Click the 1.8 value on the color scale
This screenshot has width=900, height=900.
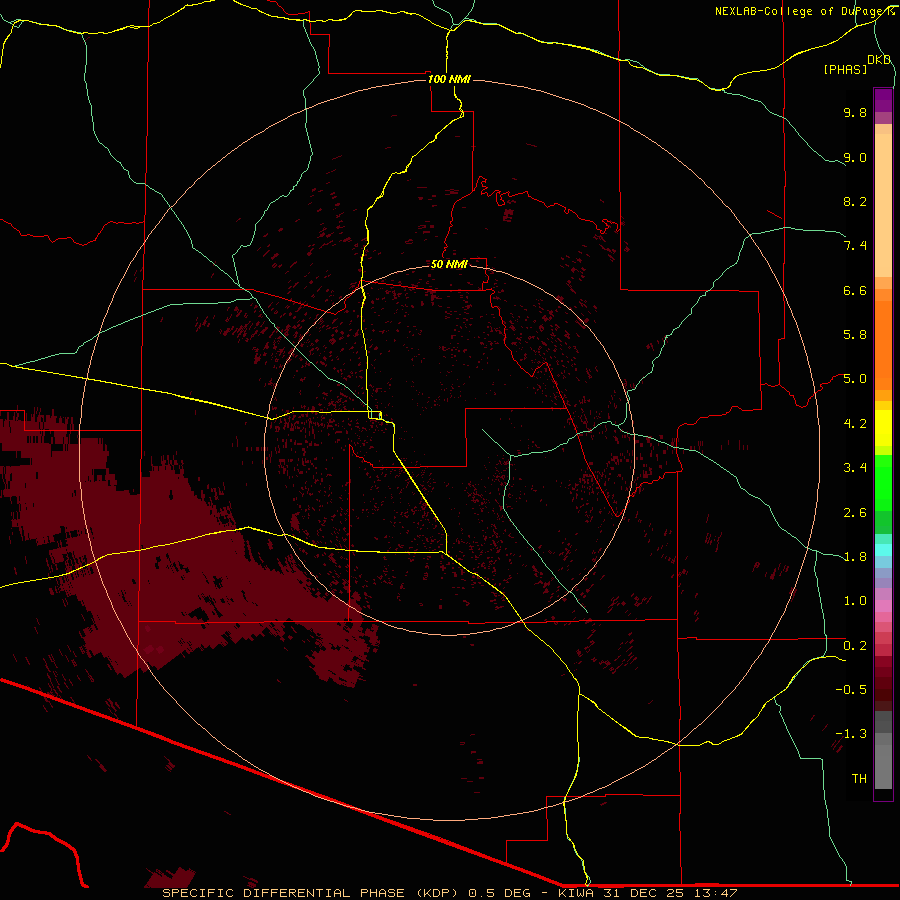pyautogui.click(x=855, y=557)
